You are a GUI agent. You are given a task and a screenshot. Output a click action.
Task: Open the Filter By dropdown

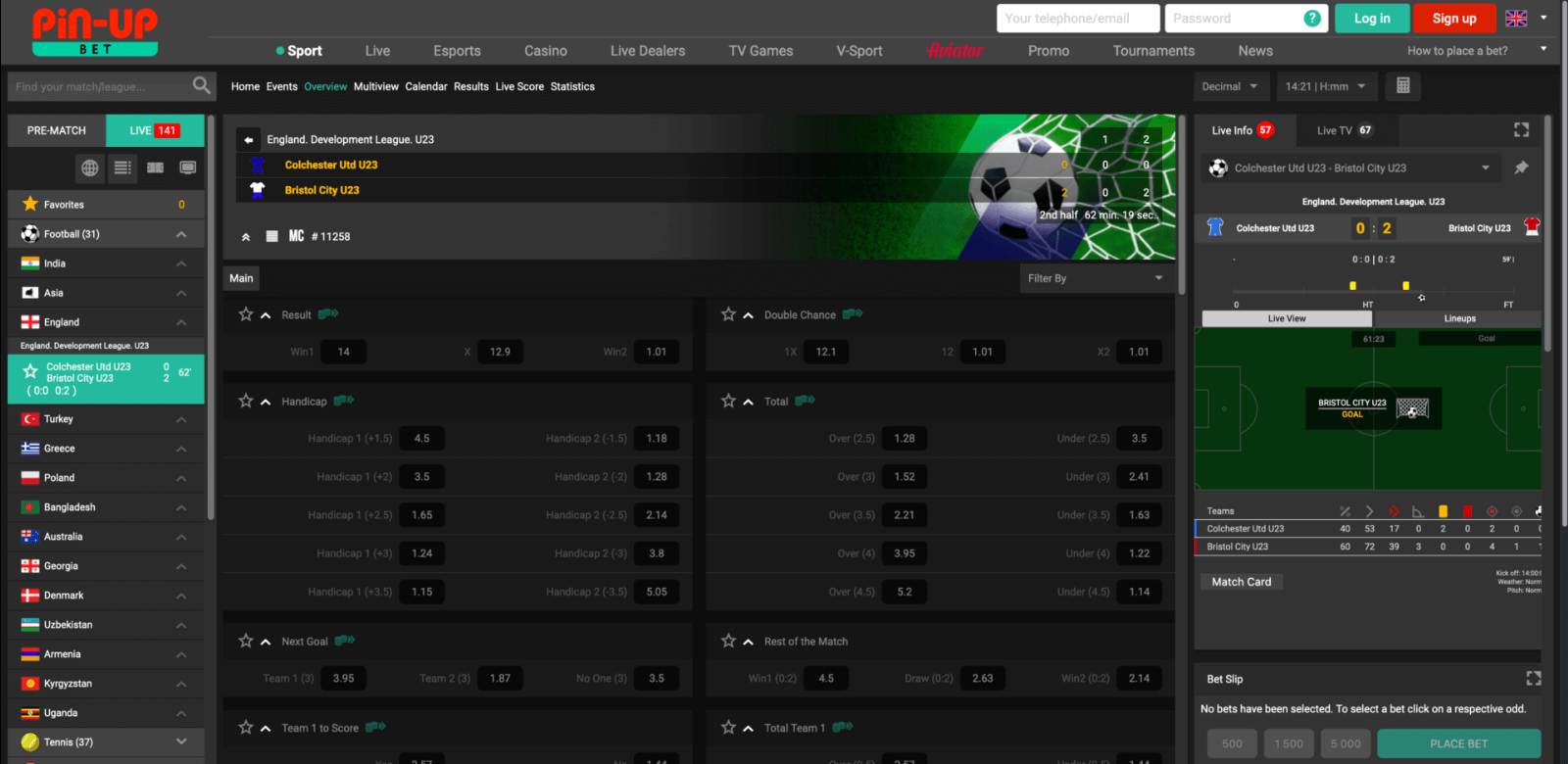pos(1097,278)
